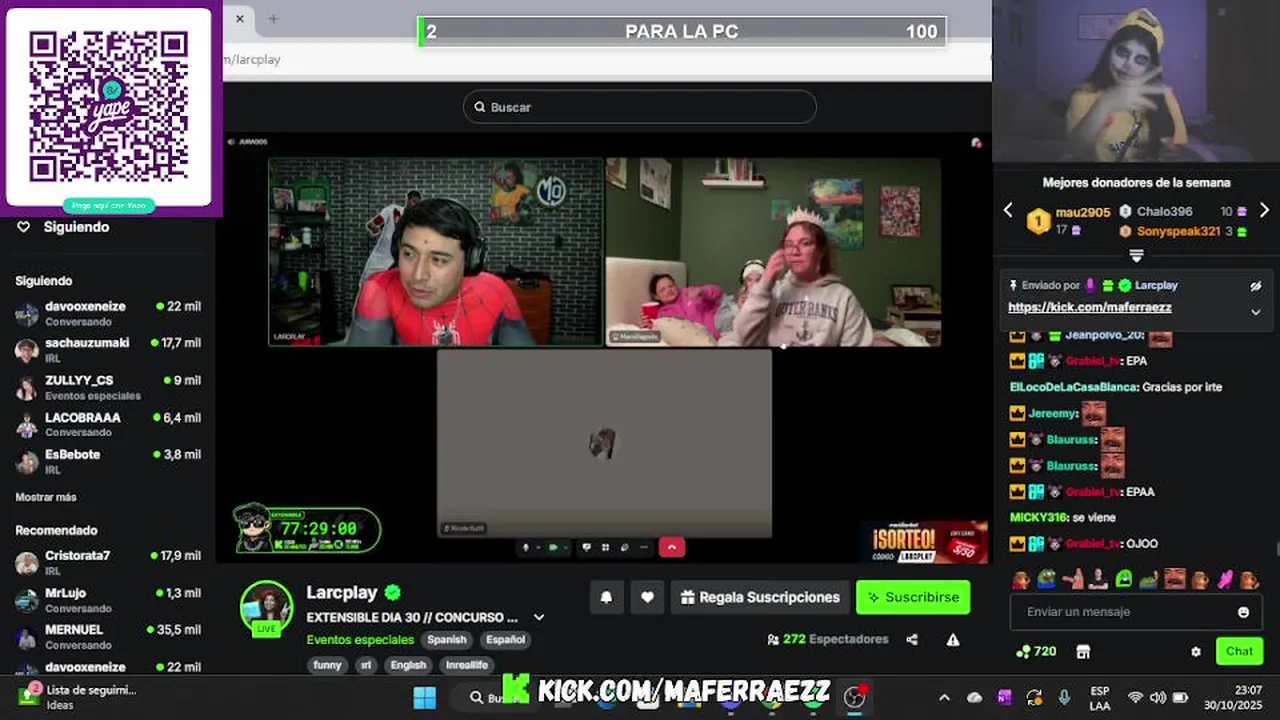
Task: Open the Buscar search box on Kick
Action: [x=639, y=107]
